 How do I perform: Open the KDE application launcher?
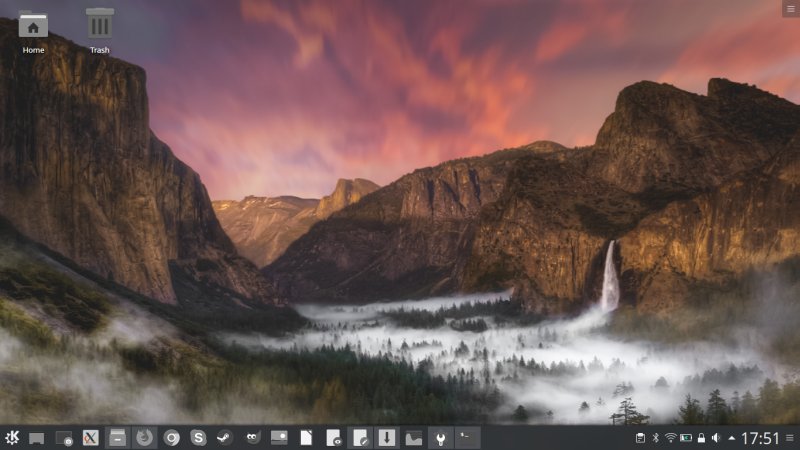tap(12, 437)
